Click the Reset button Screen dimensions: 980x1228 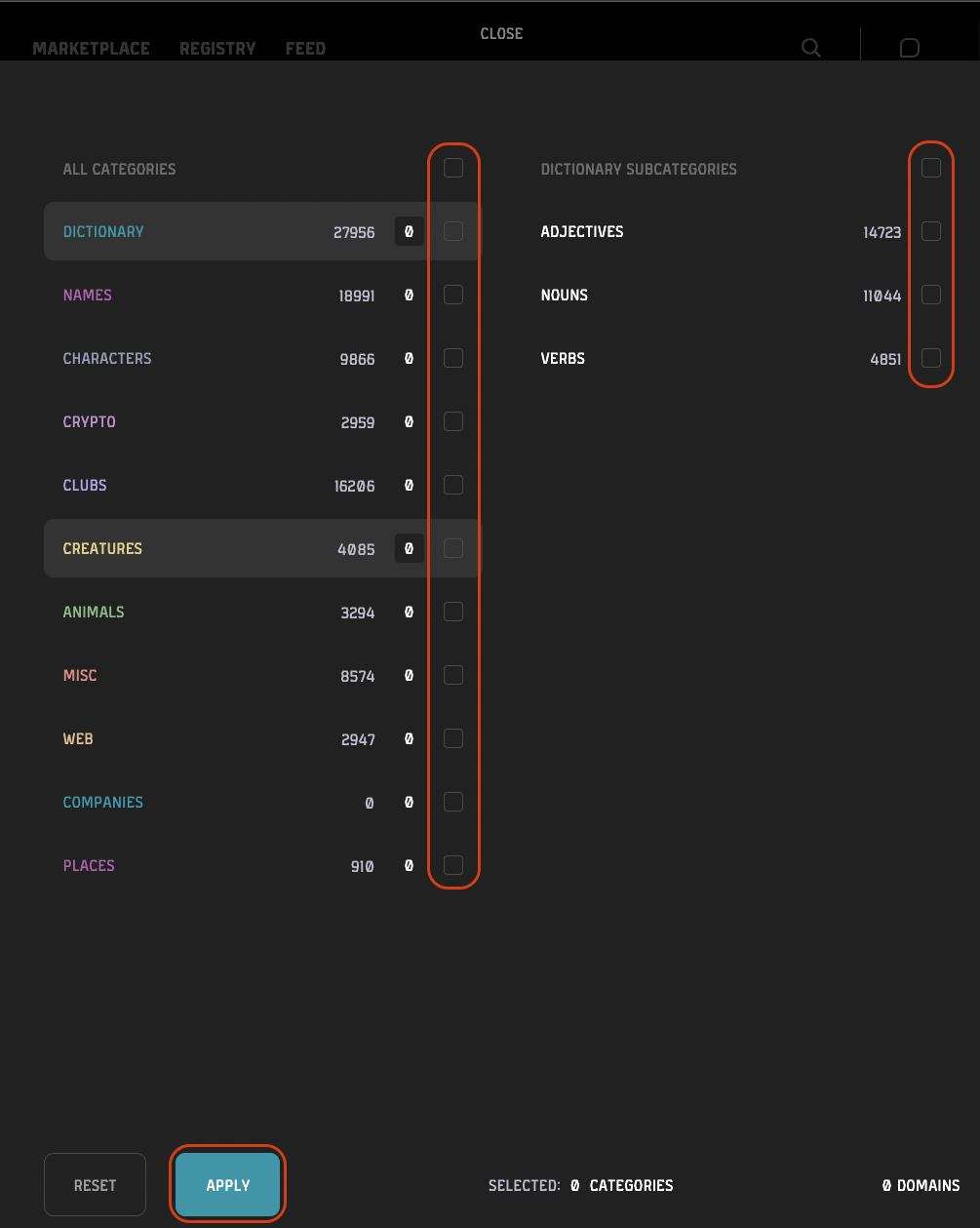point(95,1184)
